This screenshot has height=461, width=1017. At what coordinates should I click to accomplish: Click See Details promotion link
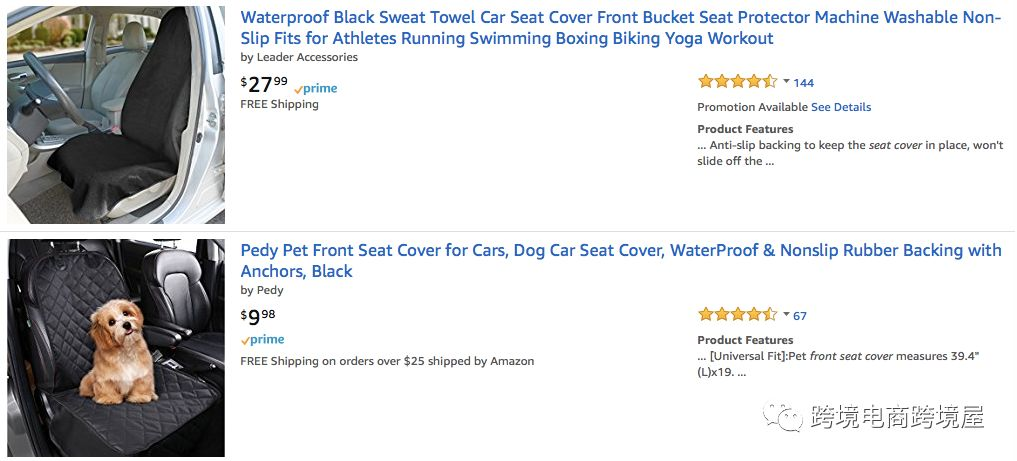point(841,107)
